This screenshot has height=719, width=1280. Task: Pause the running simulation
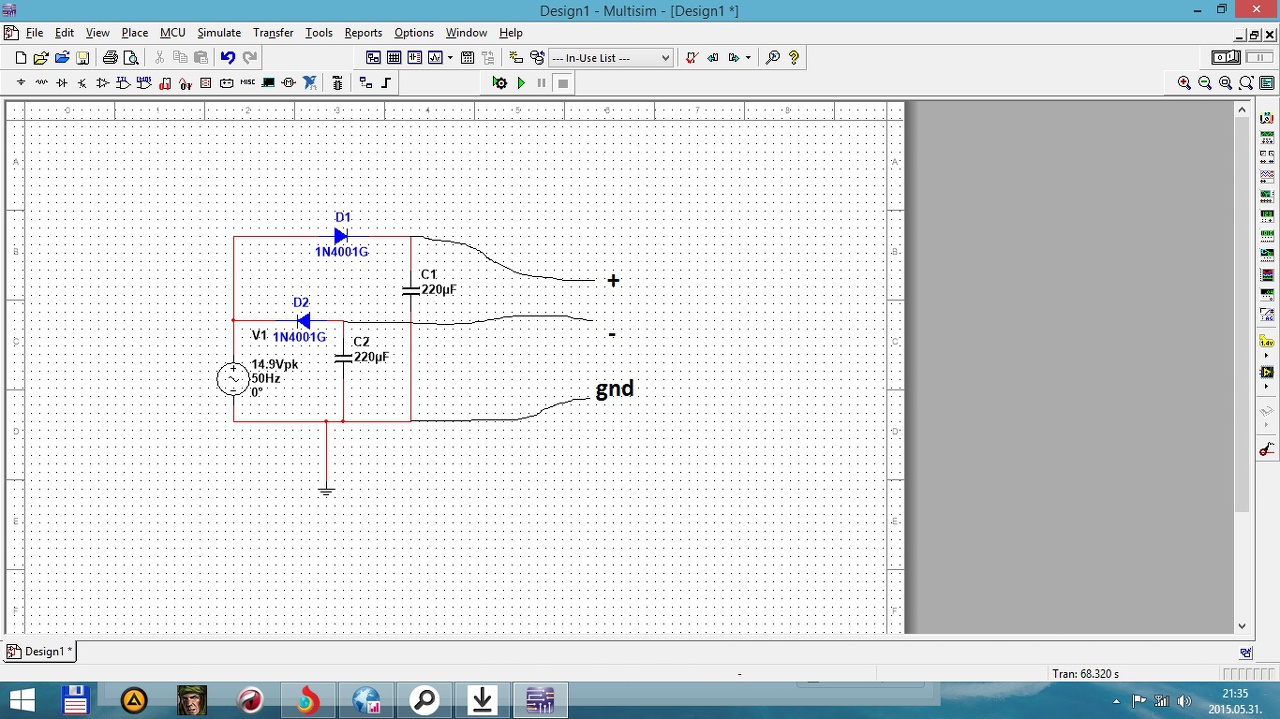coord(542,83)
